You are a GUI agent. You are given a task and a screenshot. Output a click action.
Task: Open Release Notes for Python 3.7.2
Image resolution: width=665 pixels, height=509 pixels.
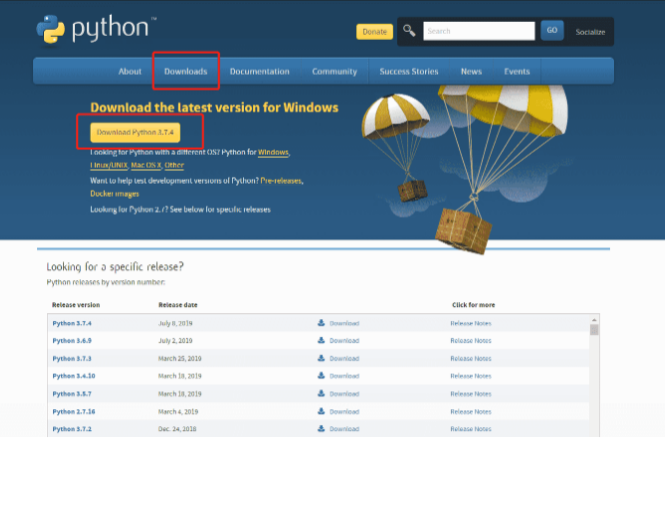tap(471, 429)
